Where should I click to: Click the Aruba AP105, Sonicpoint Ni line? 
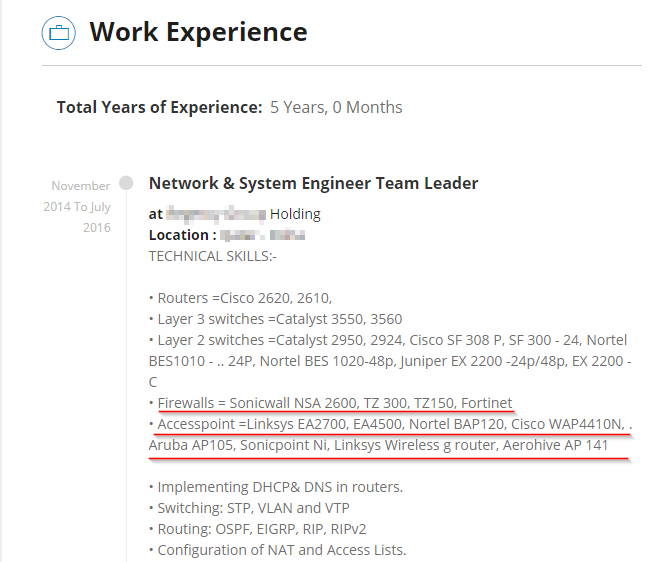378,445
